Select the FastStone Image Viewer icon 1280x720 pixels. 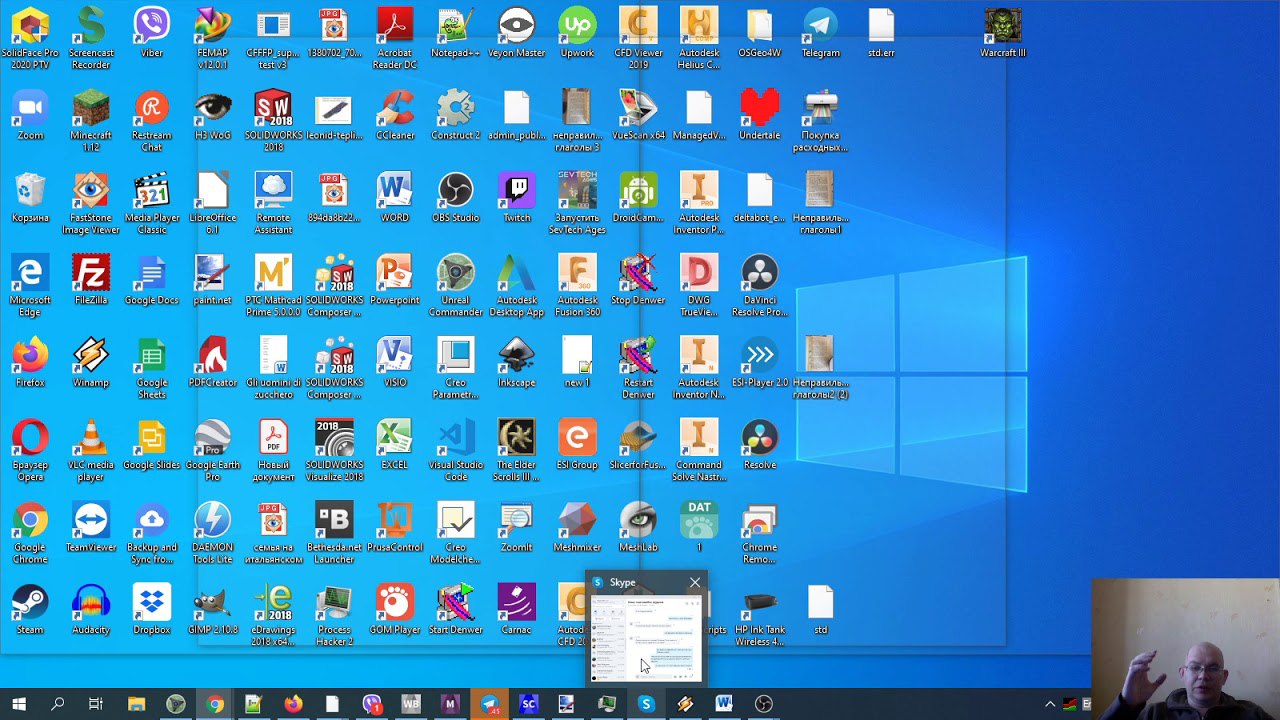click(91, 204)
